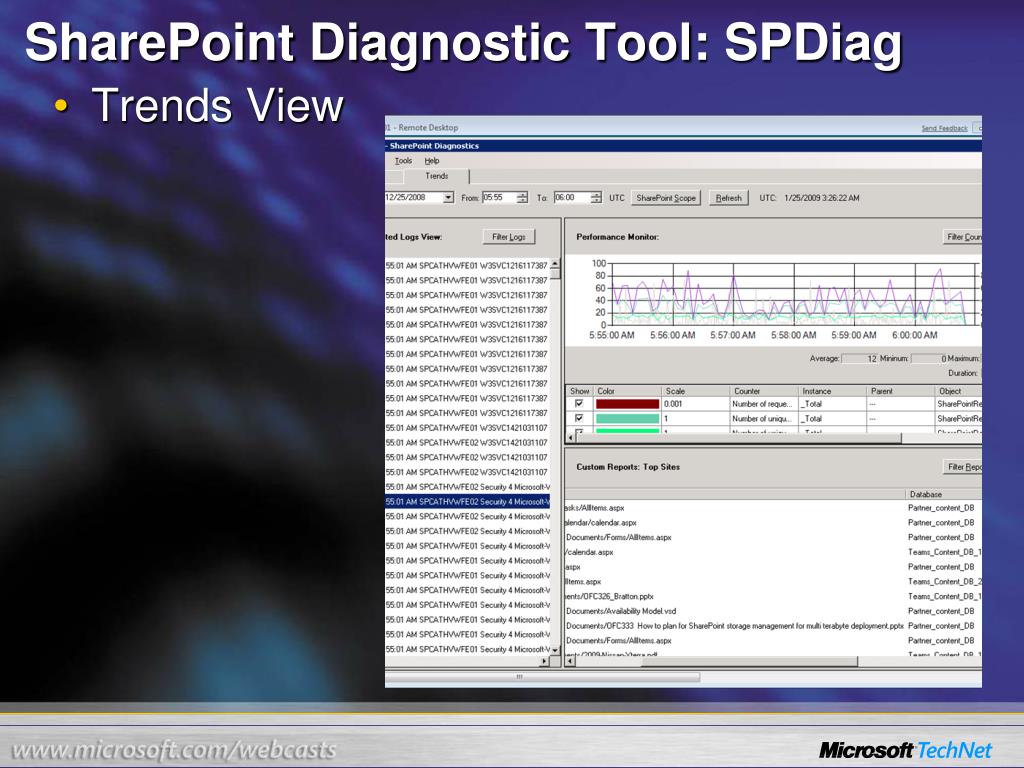This screenshot has width=1024, height=768.
Task: Click the Teams_Content_DB_2 database cell
Action: (x=945, y=581)
